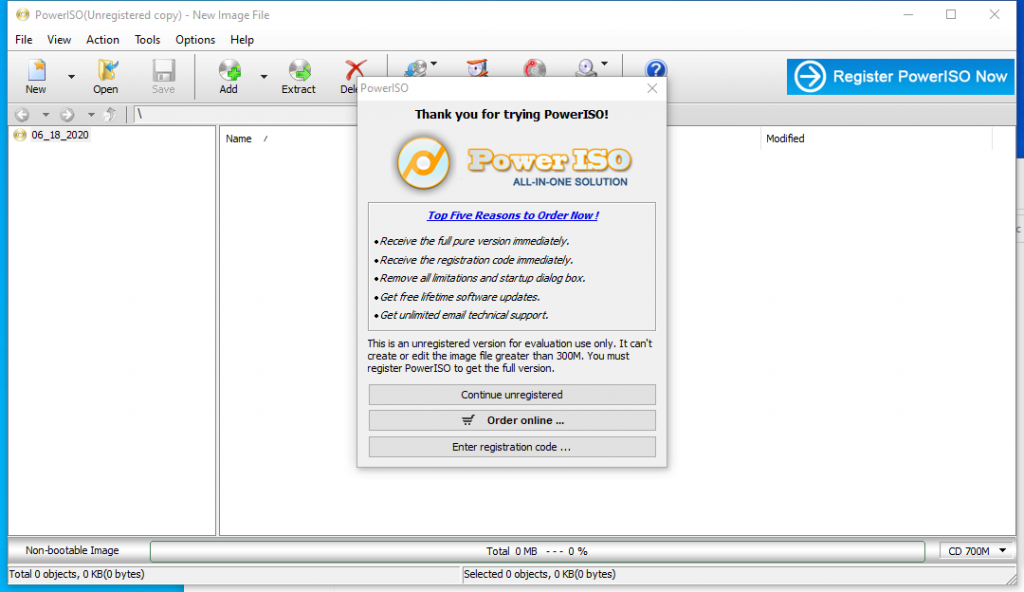Click the Non-bootable Image status label
Viewport: 1024px width, 592px height.
(x=72, y=551)
